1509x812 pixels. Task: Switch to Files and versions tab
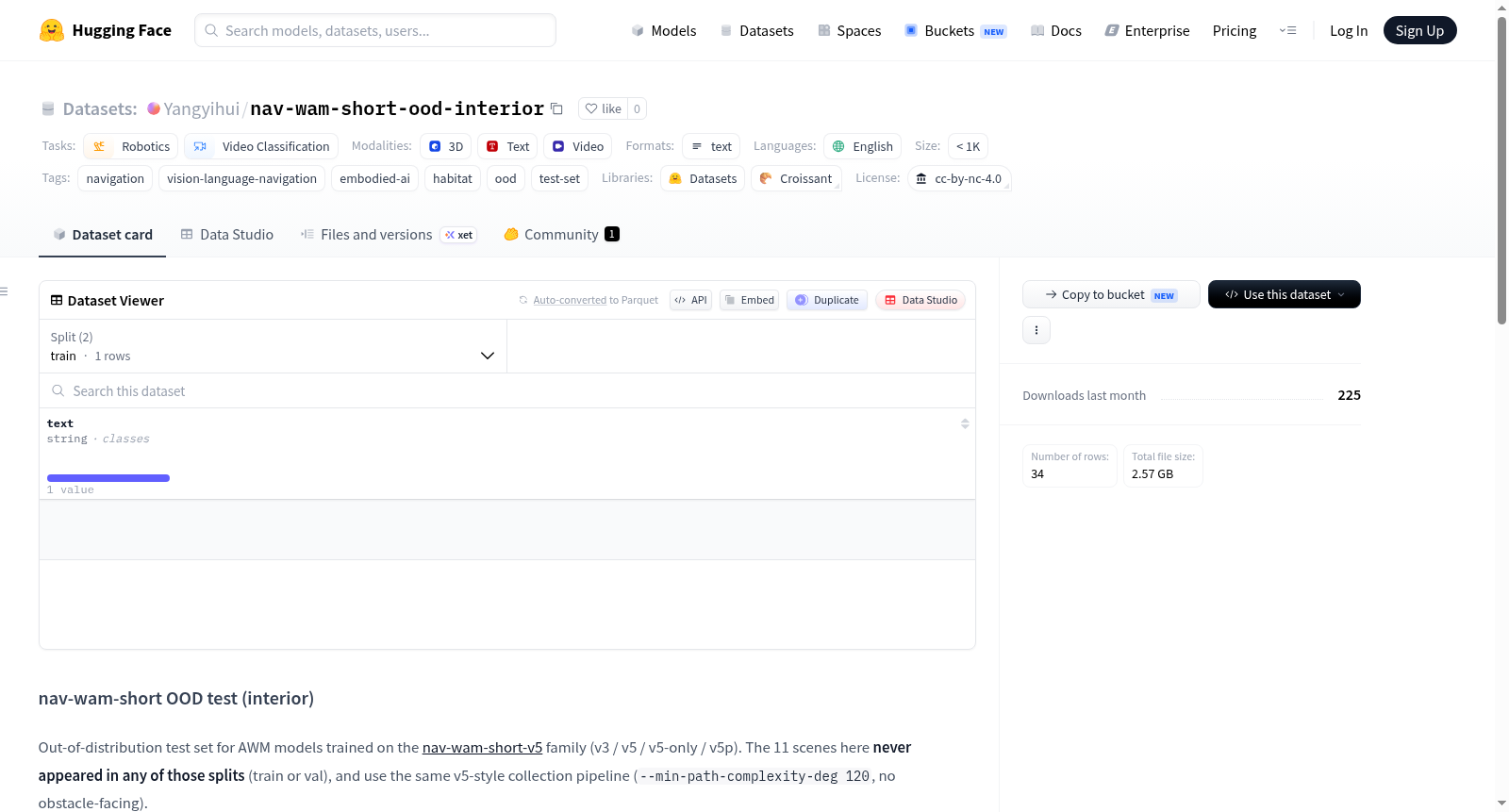[389, 235]
